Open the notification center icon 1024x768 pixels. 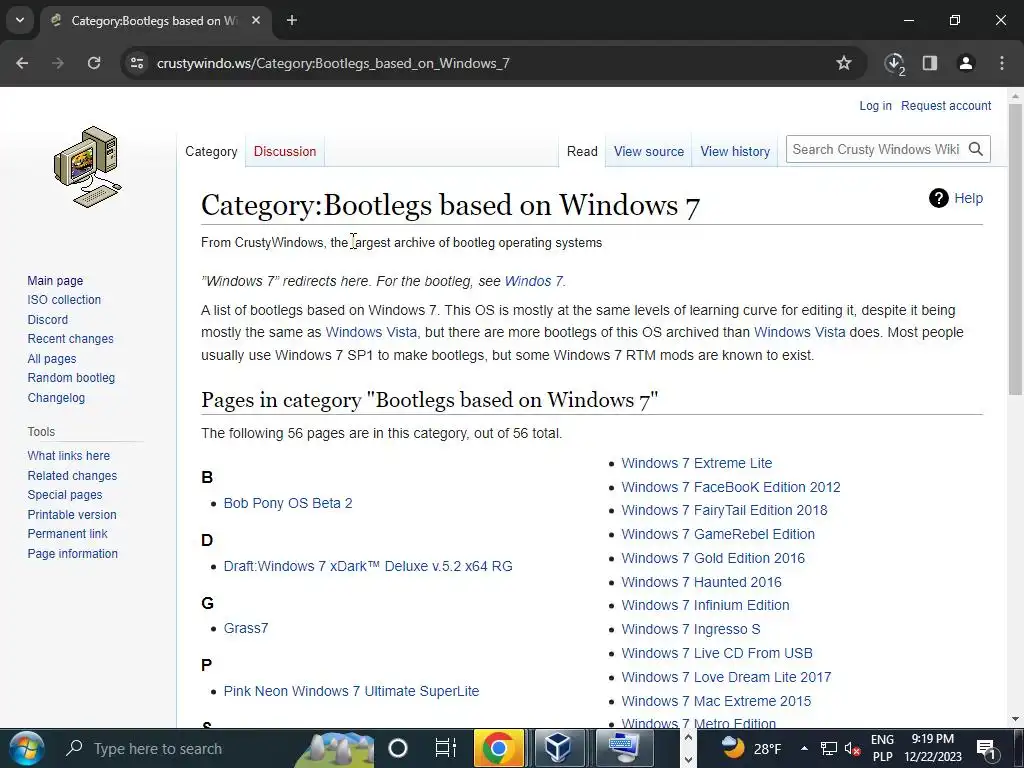point(985,748)
